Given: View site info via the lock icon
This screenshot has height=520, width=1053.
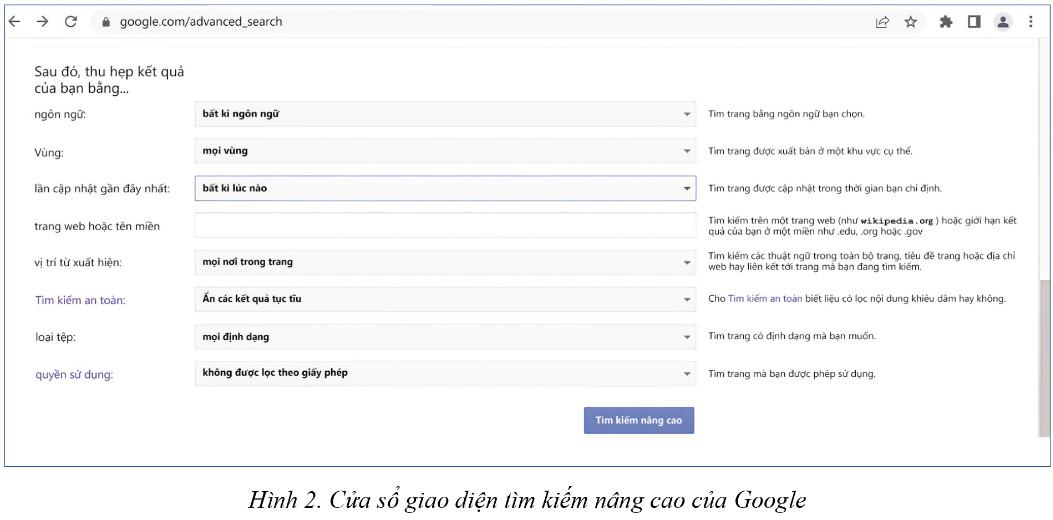Looking at the screenshot, I should [105, 22].
